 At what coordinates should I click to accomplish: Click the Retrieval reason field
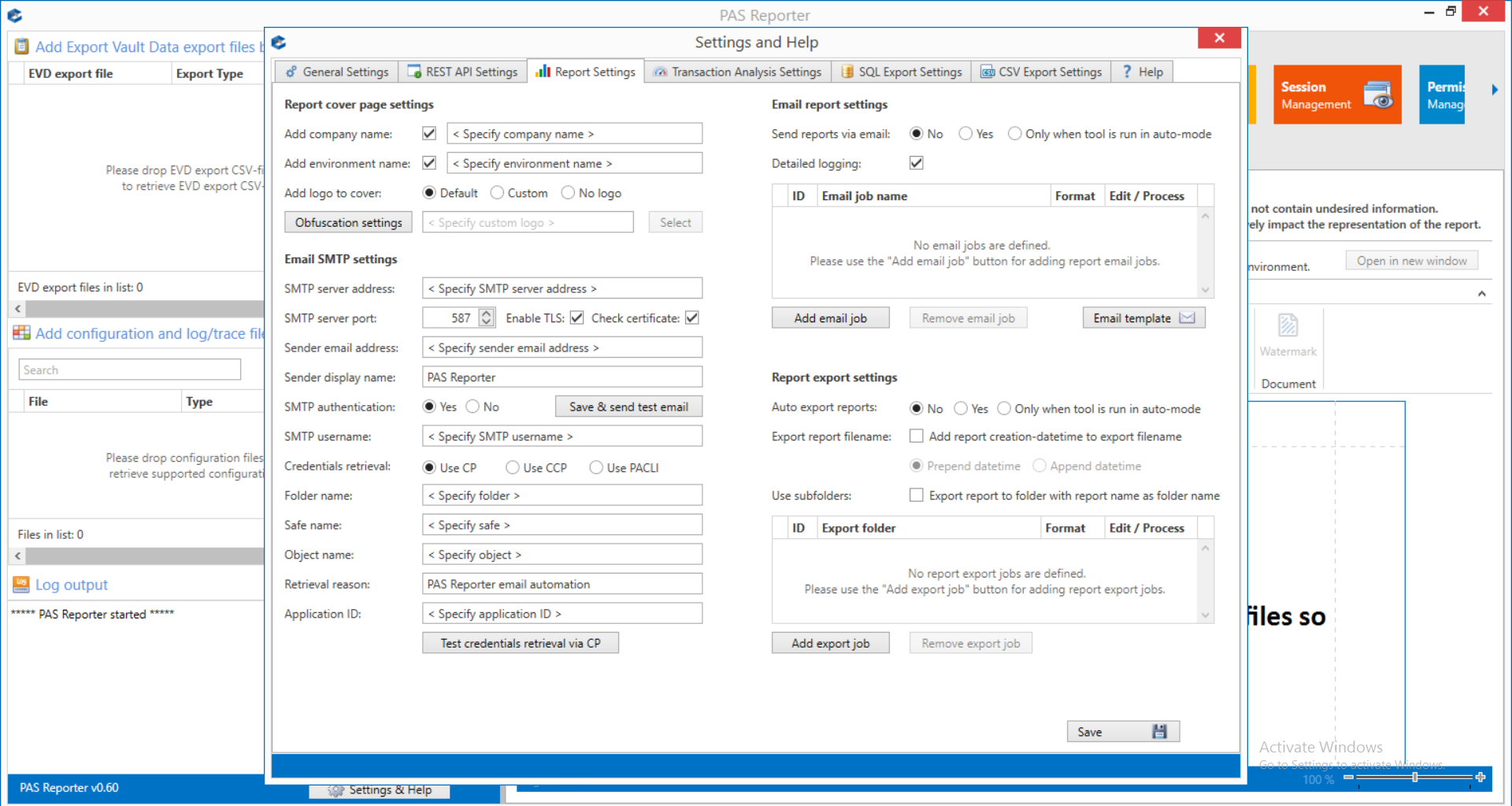click(562, 584)
